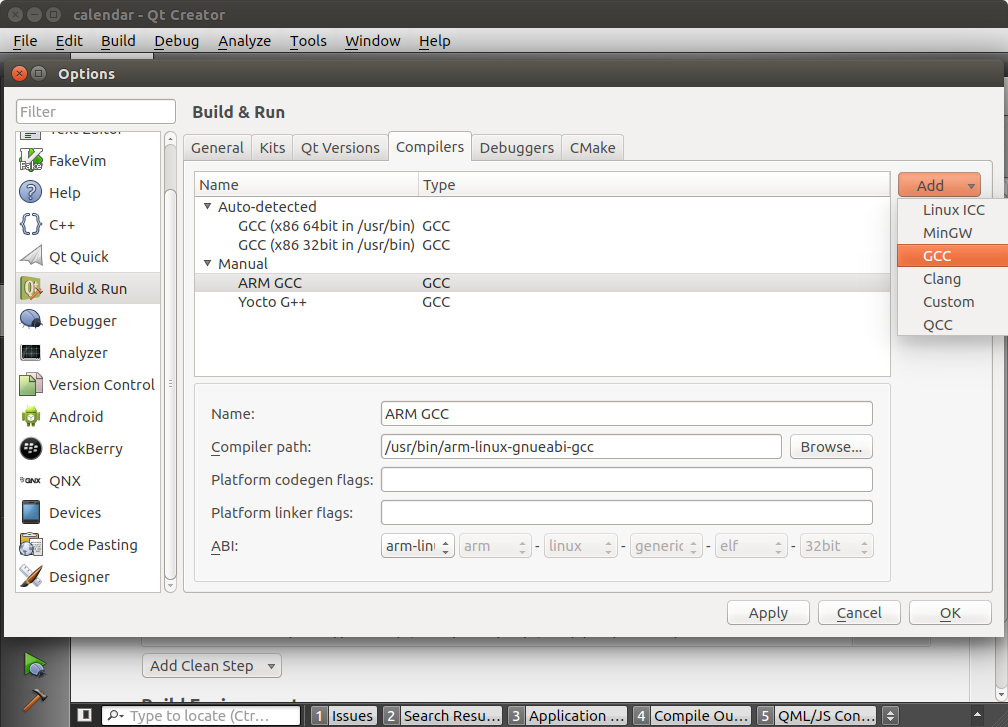Click the OK button
The width and height of the screenshot is (1008, 727).
950,613
